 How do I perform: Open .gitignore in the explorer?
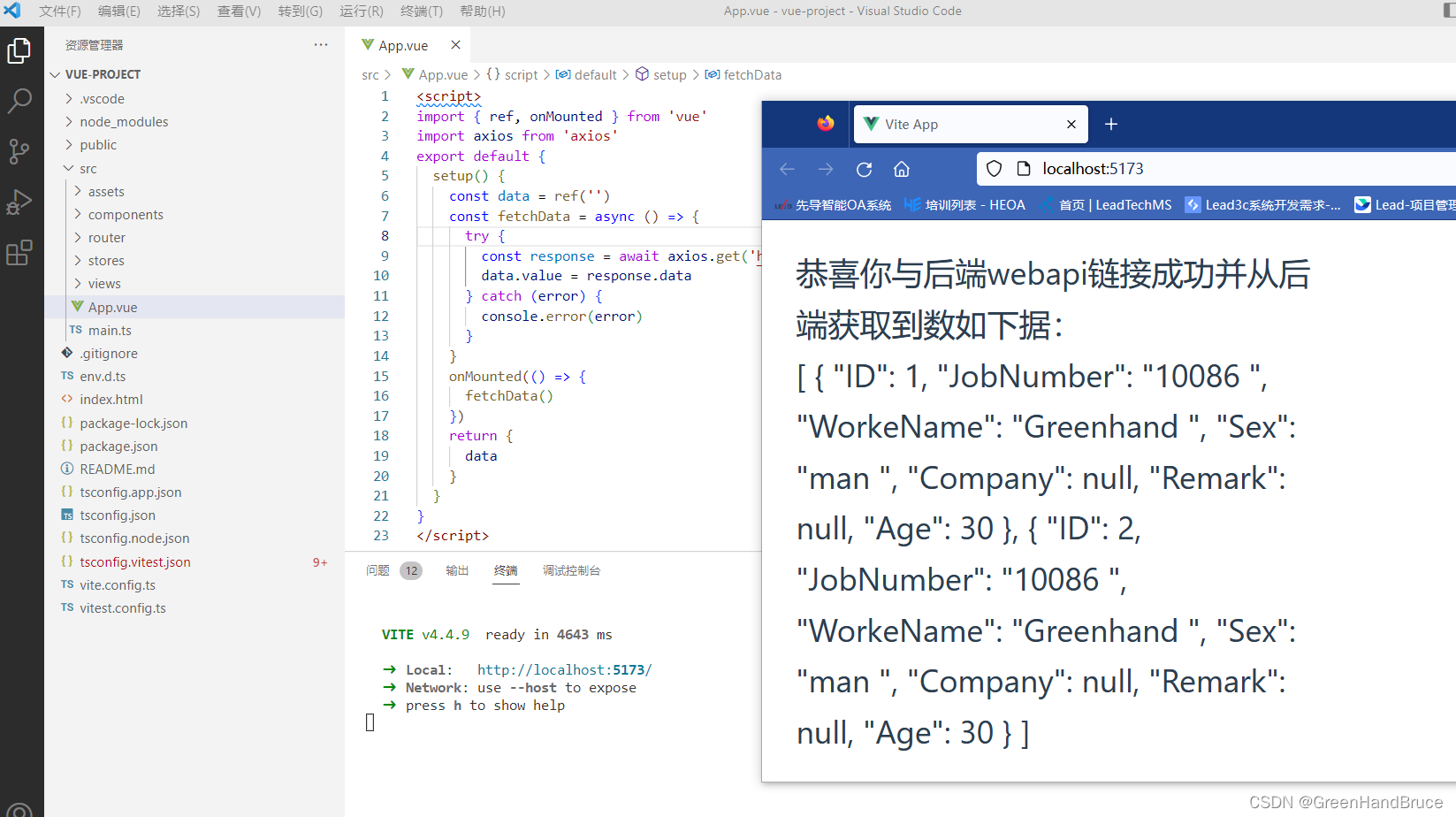pos(109,354)
